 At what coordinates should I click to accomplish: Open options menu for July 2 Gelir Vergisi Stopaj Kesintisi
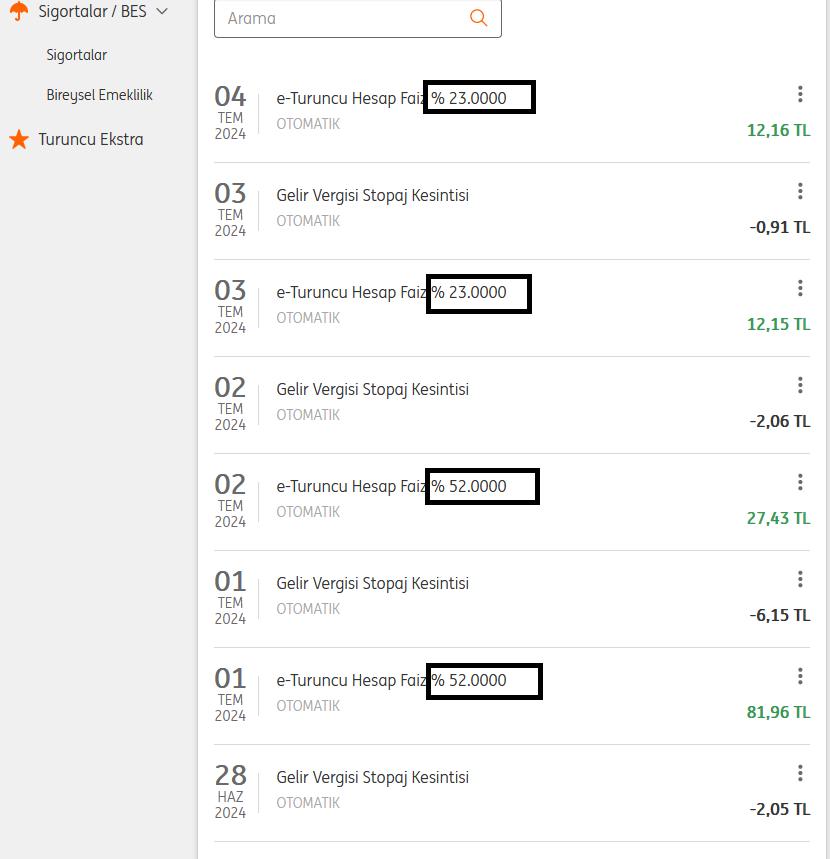pos(800,385)
